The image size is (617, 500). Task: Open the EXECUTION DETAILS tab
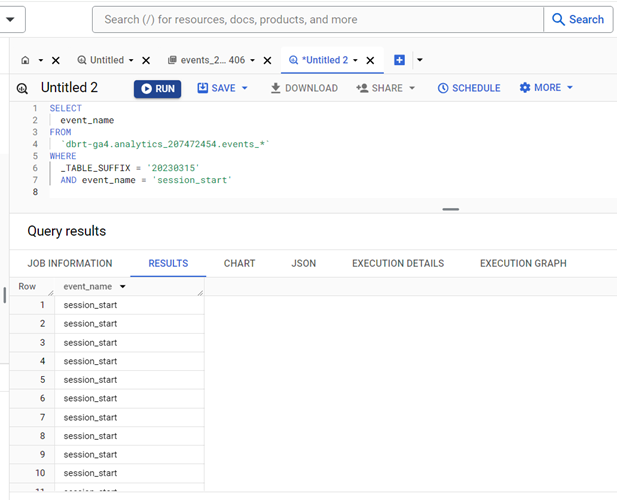click(x=398, y=263)
